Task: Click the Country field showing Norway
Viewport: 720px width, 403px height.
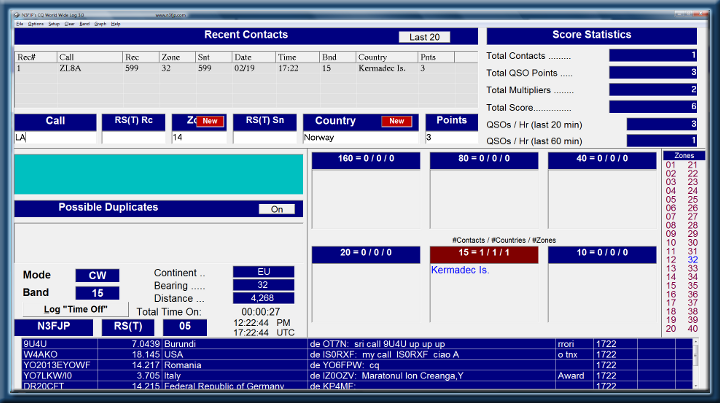Action: (360, 138)
